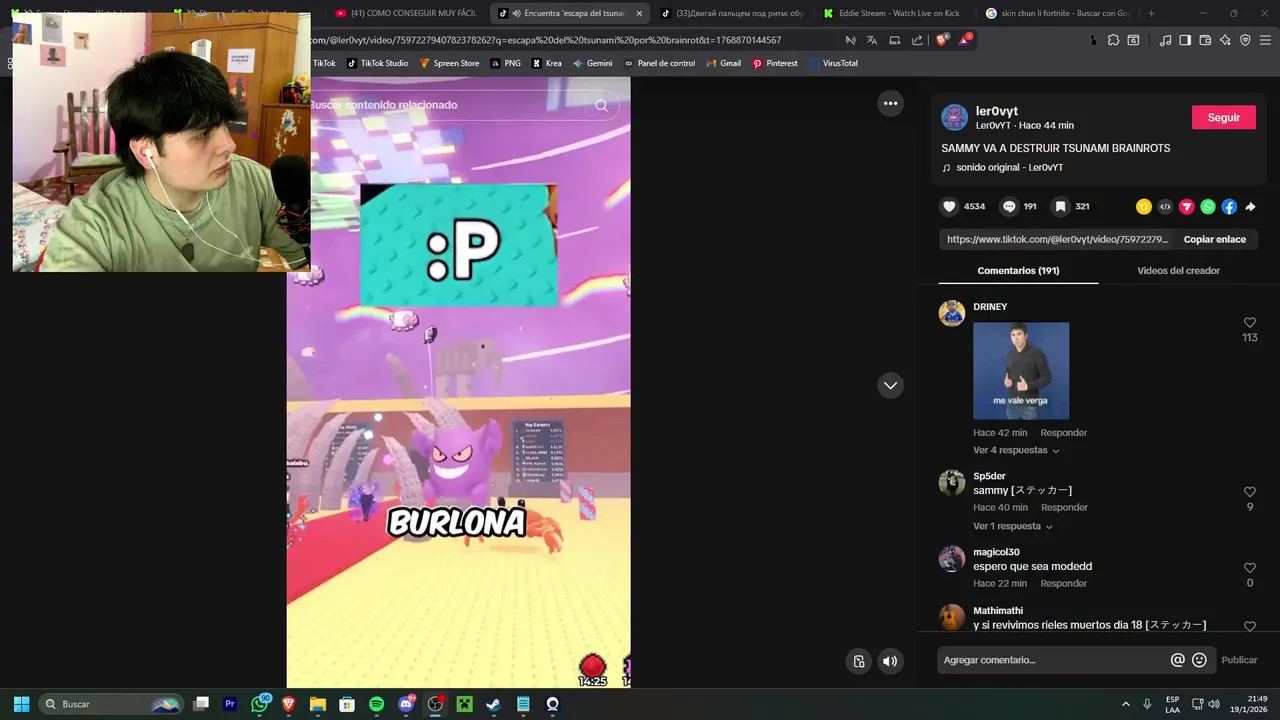Image resolution: width=1280 pixels, height=720 pixels.
Task: Open the browser hamburger main menu
Action: point(1265,40)
